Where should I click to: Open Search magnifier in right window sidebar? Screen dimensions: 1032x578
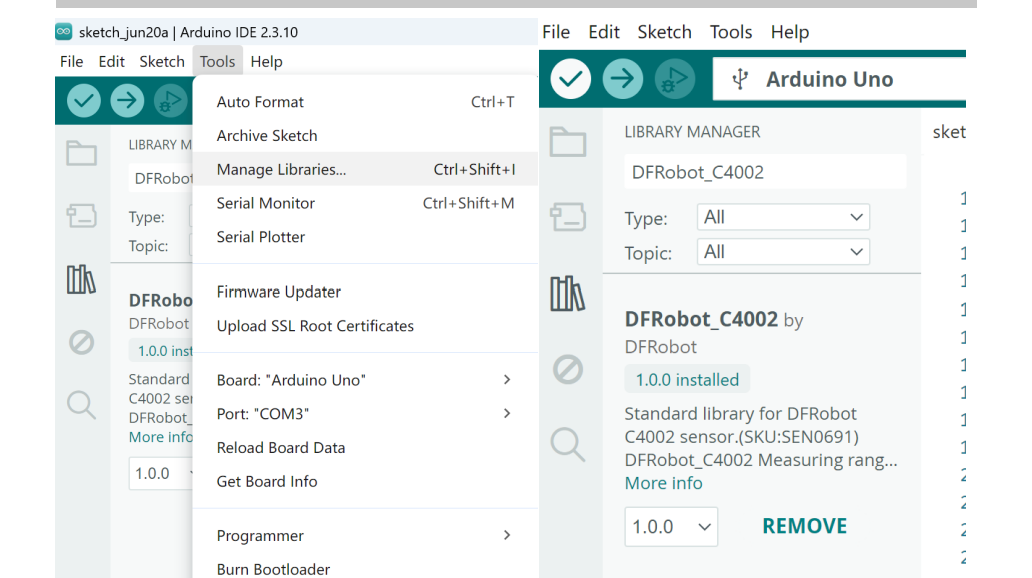click(x=568, y=444)
